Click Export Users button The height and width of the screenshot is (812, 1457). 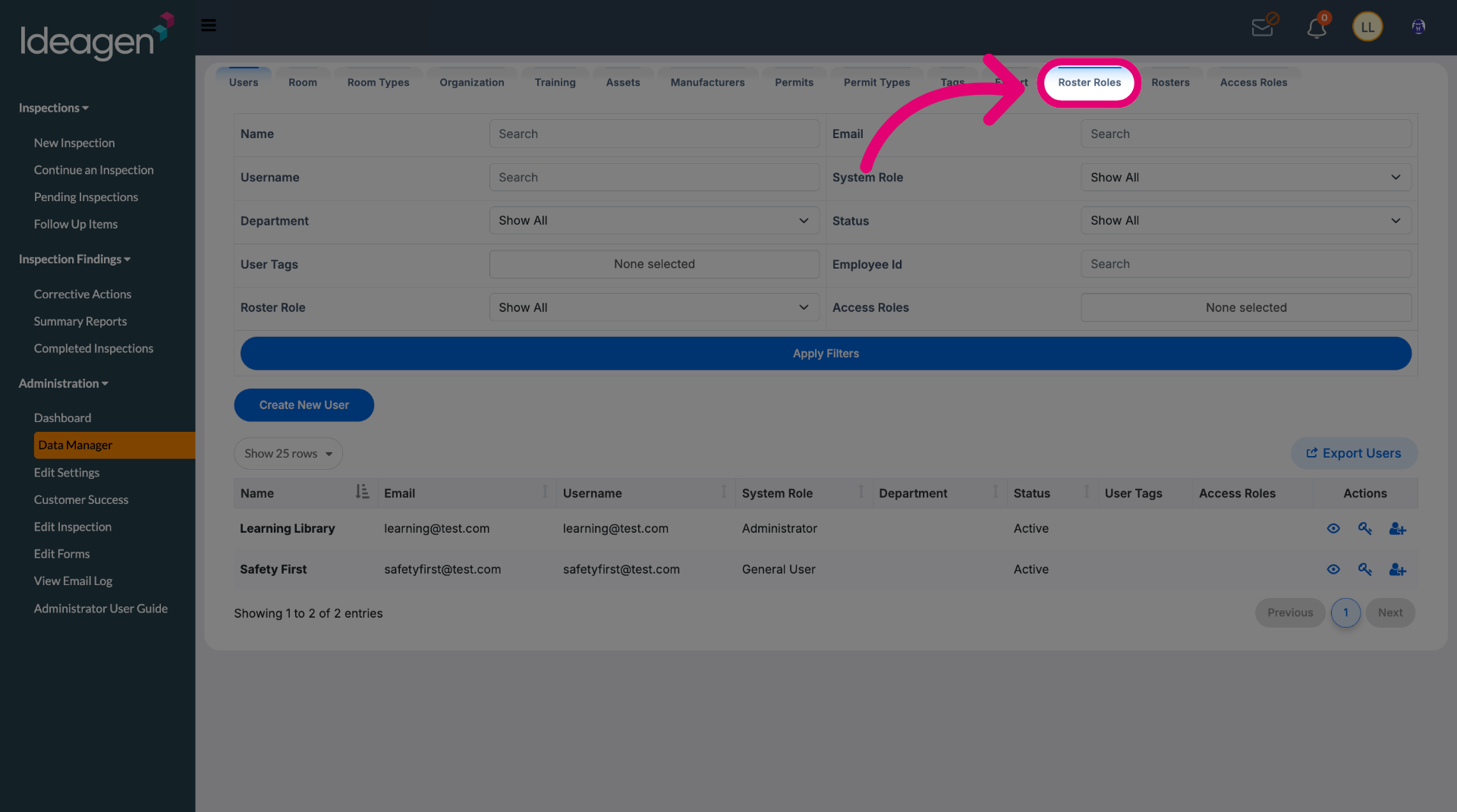[x=1354, y=453]
